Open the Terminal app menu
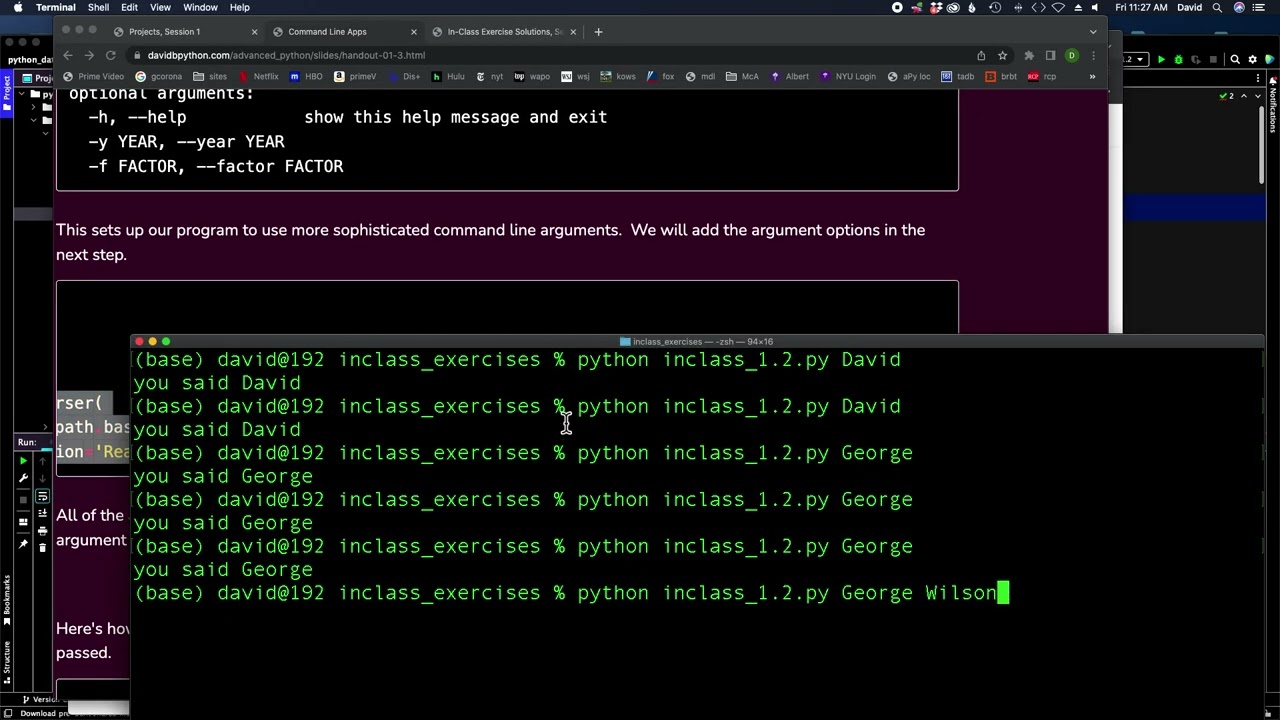 [56, 7]
